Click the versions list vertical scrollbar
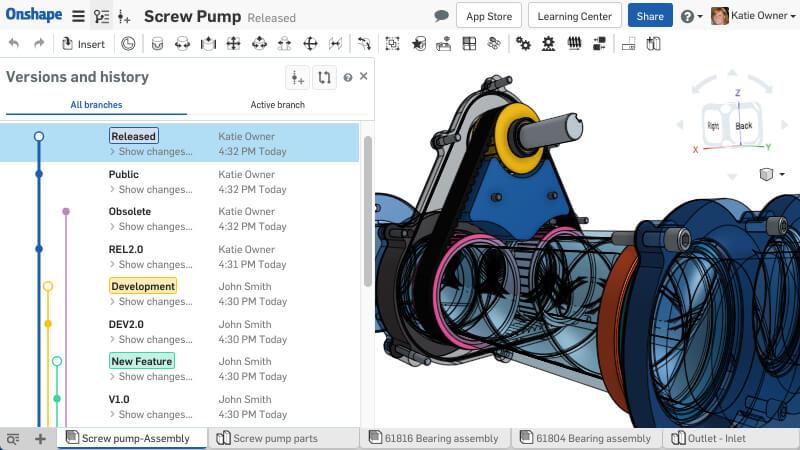Image resolution: width=800 pixels, height=450 pixels. (x=367, y=210)
